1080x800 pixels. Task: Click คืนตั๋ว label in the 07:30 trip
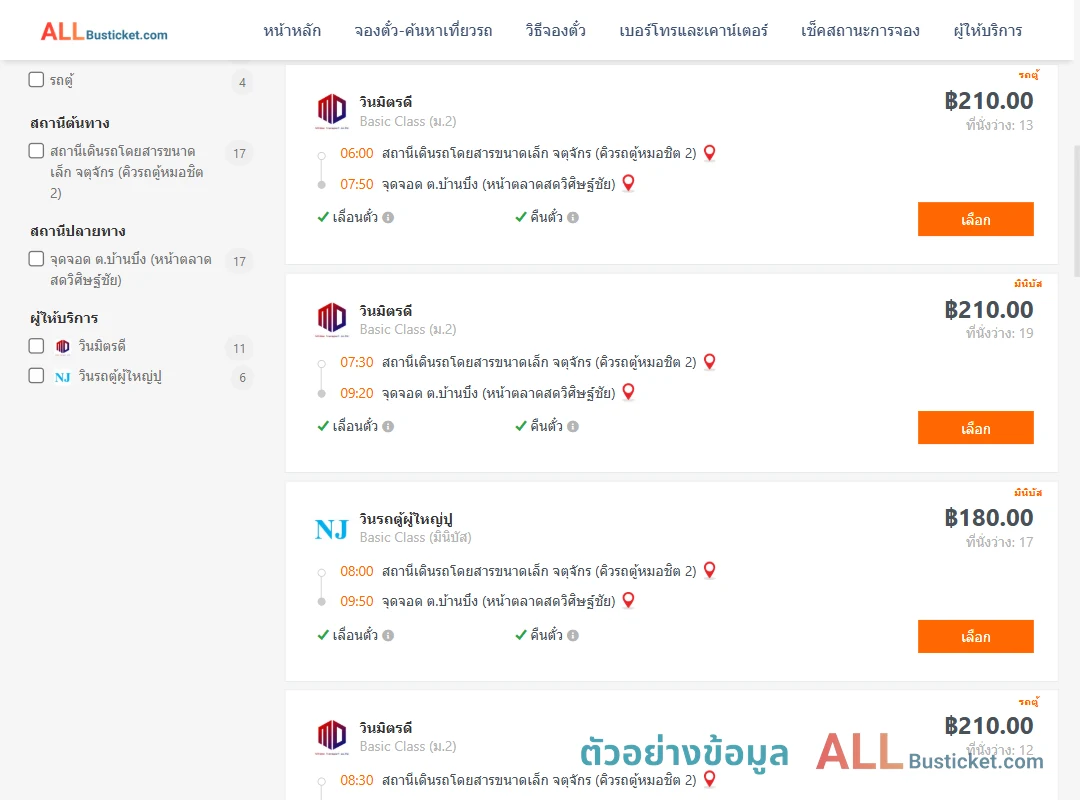[x=546, y=427]
